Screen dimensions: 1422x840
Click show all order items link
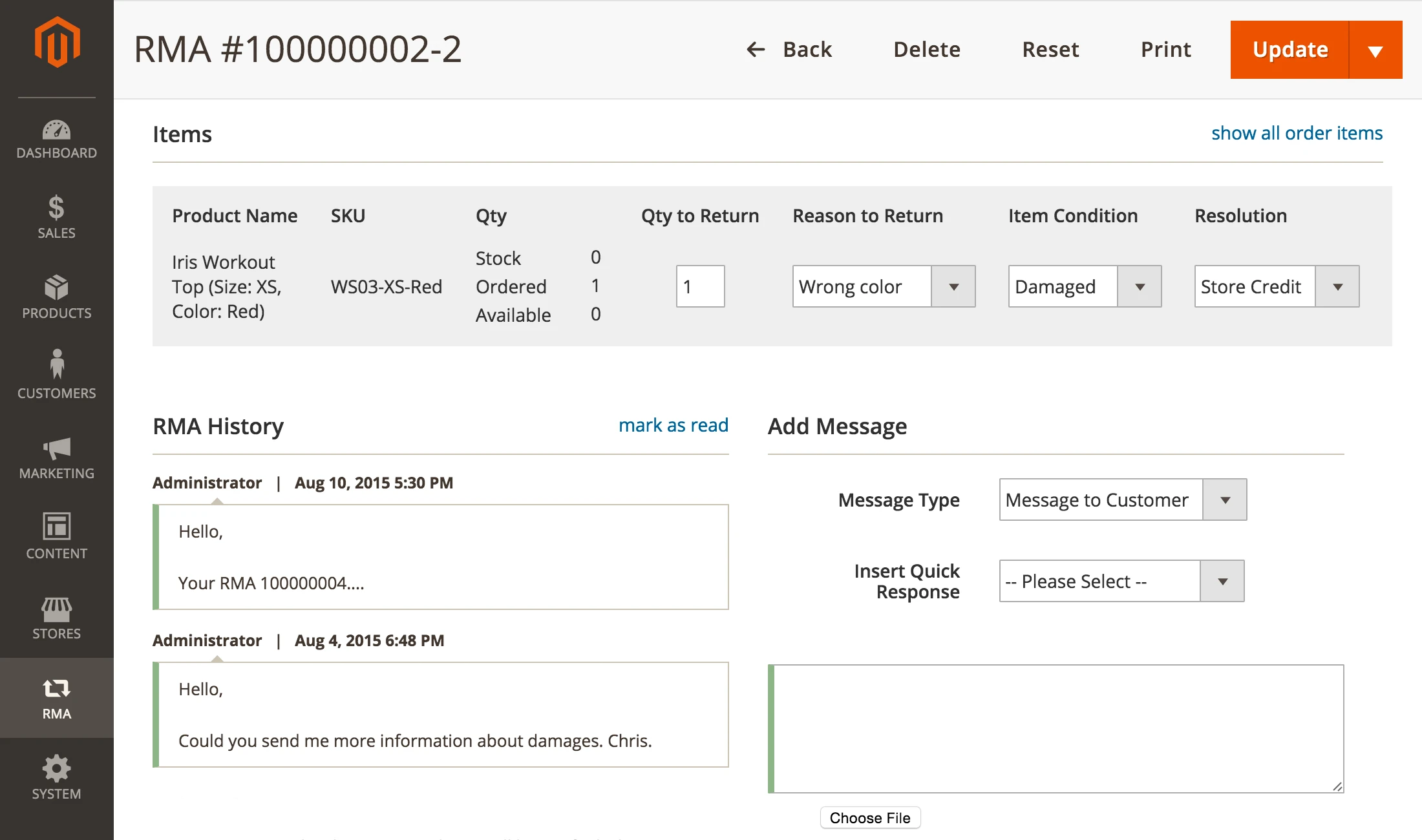point(1297,133)
